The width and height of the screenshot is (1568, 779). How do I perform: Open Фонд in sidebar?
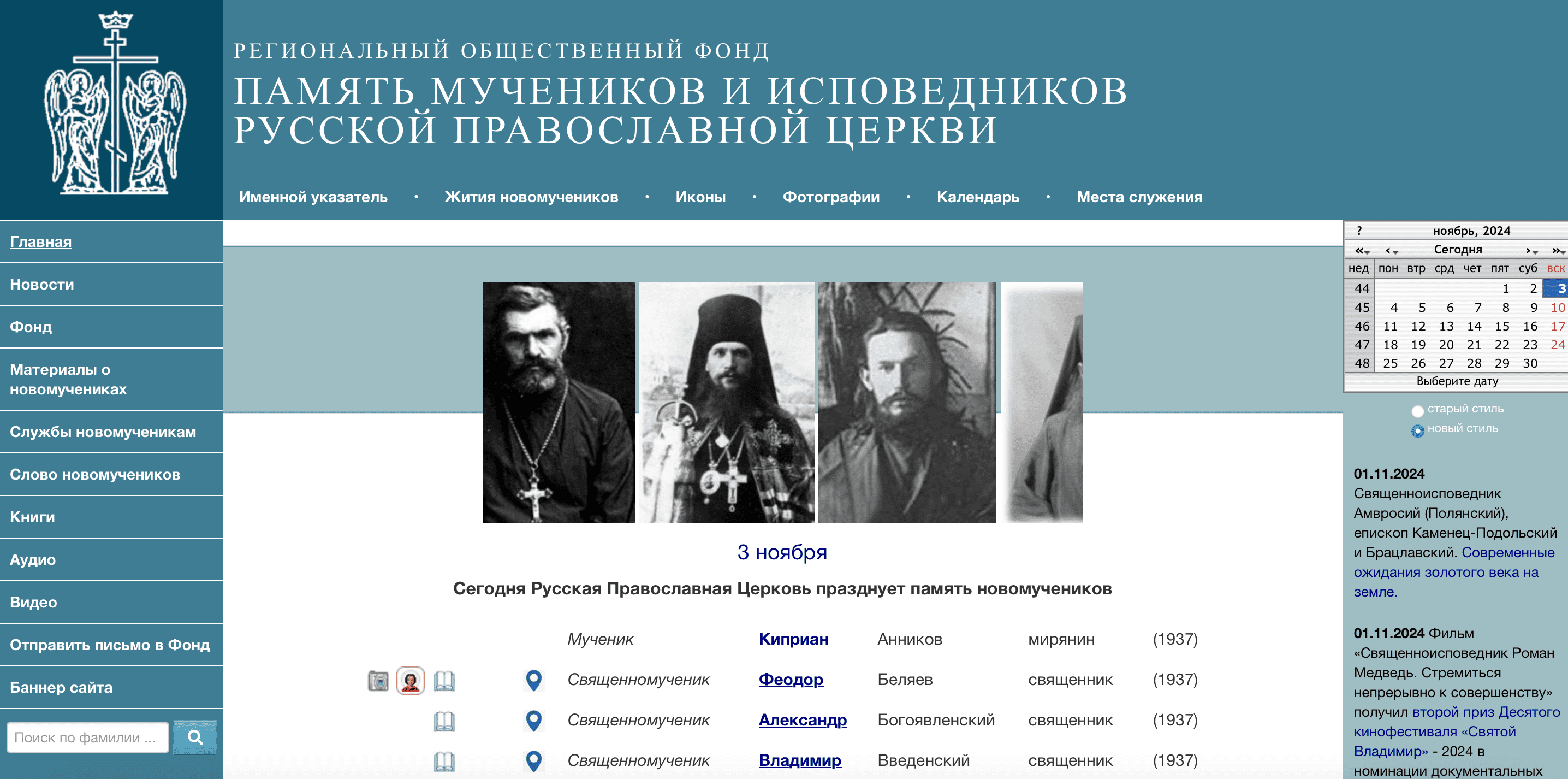(111, 327)
